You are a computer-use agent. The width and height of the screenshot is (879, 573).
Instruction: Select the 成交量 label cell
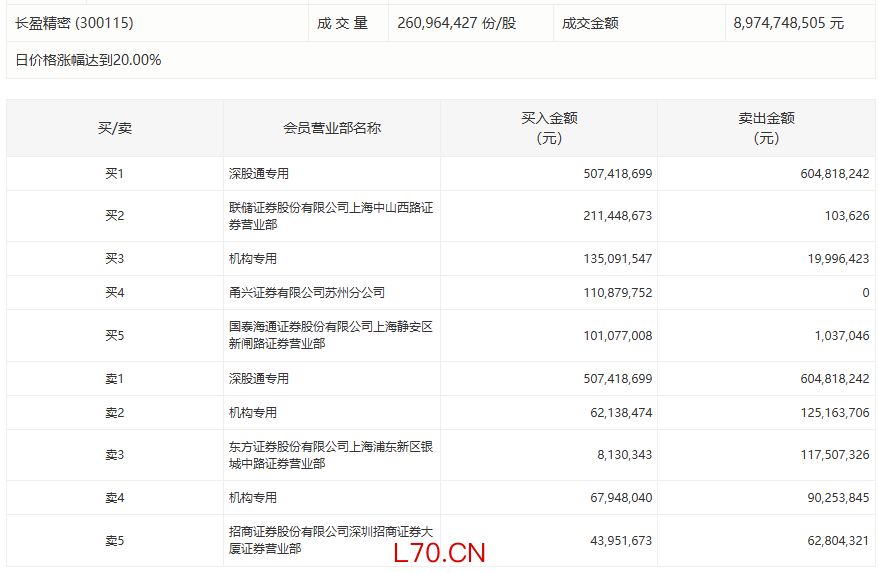tap(343, 22)
